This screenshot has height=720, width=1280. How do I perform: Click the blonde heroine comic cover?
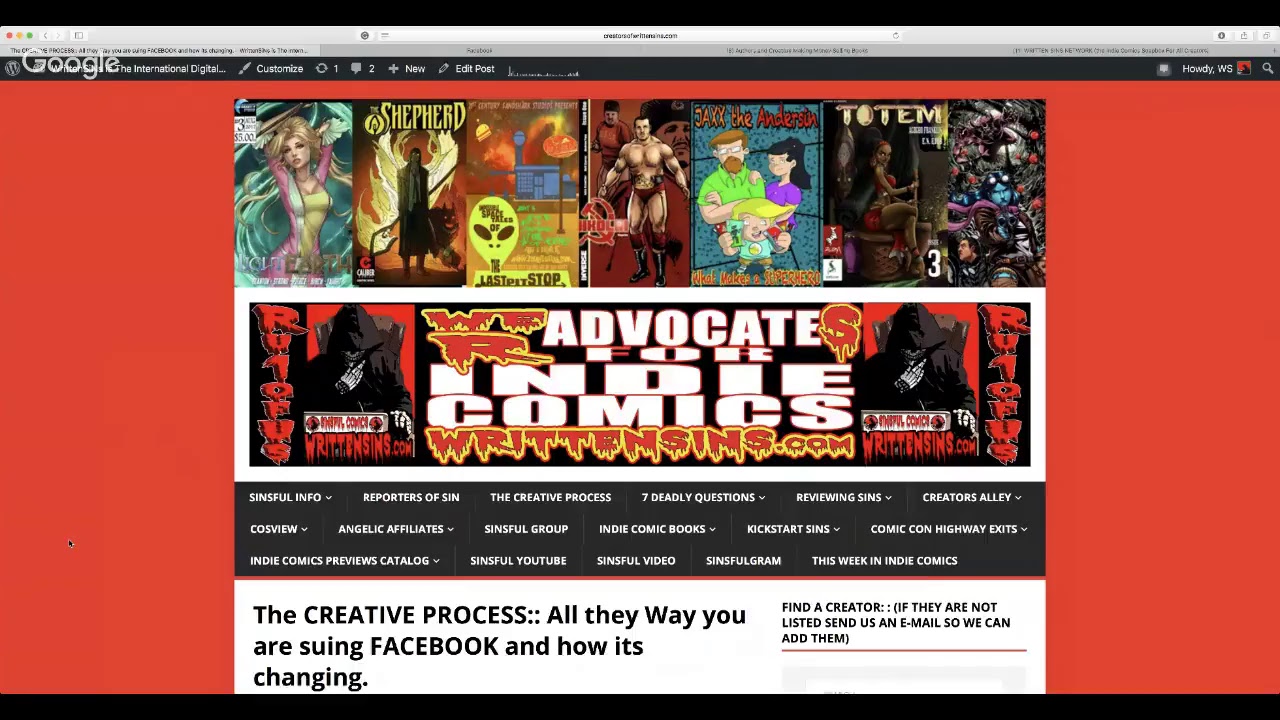pos(293,193)
